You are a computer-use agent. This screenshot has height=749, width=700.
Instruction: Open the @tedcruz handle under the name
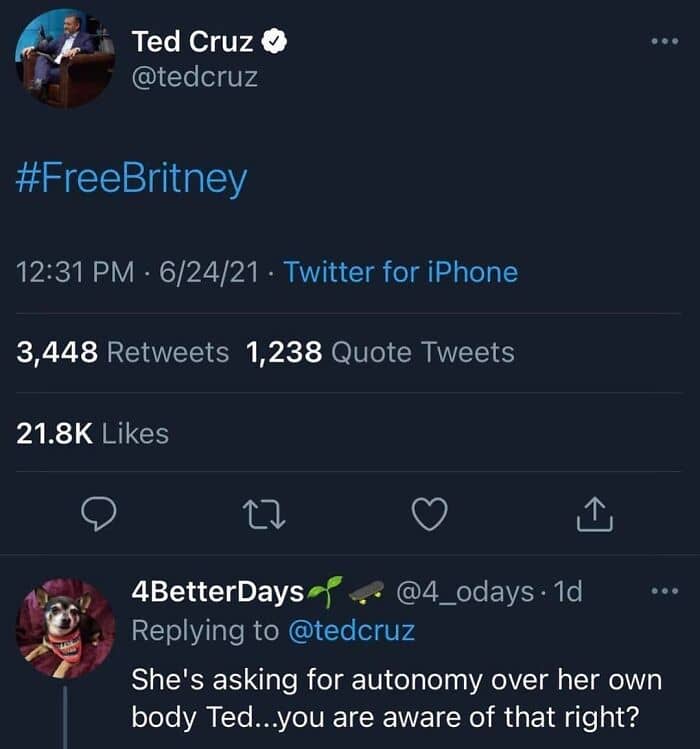194,77
